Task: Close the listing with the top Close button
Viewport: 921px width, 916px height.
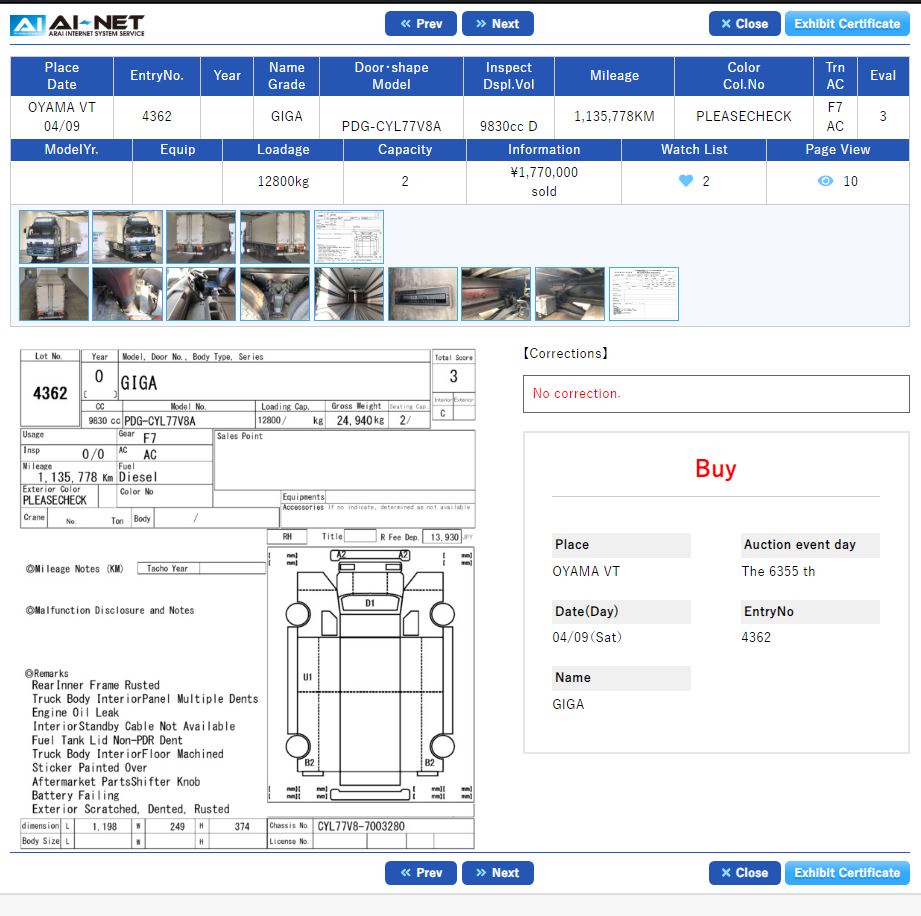Action: coord(744,24)
